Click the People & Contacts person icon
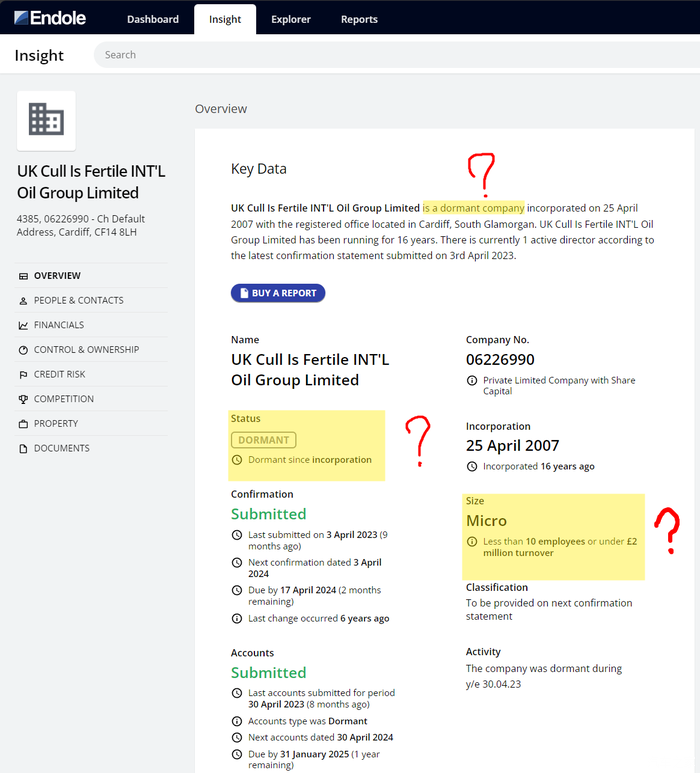The image size is (700, 773). 23,301
